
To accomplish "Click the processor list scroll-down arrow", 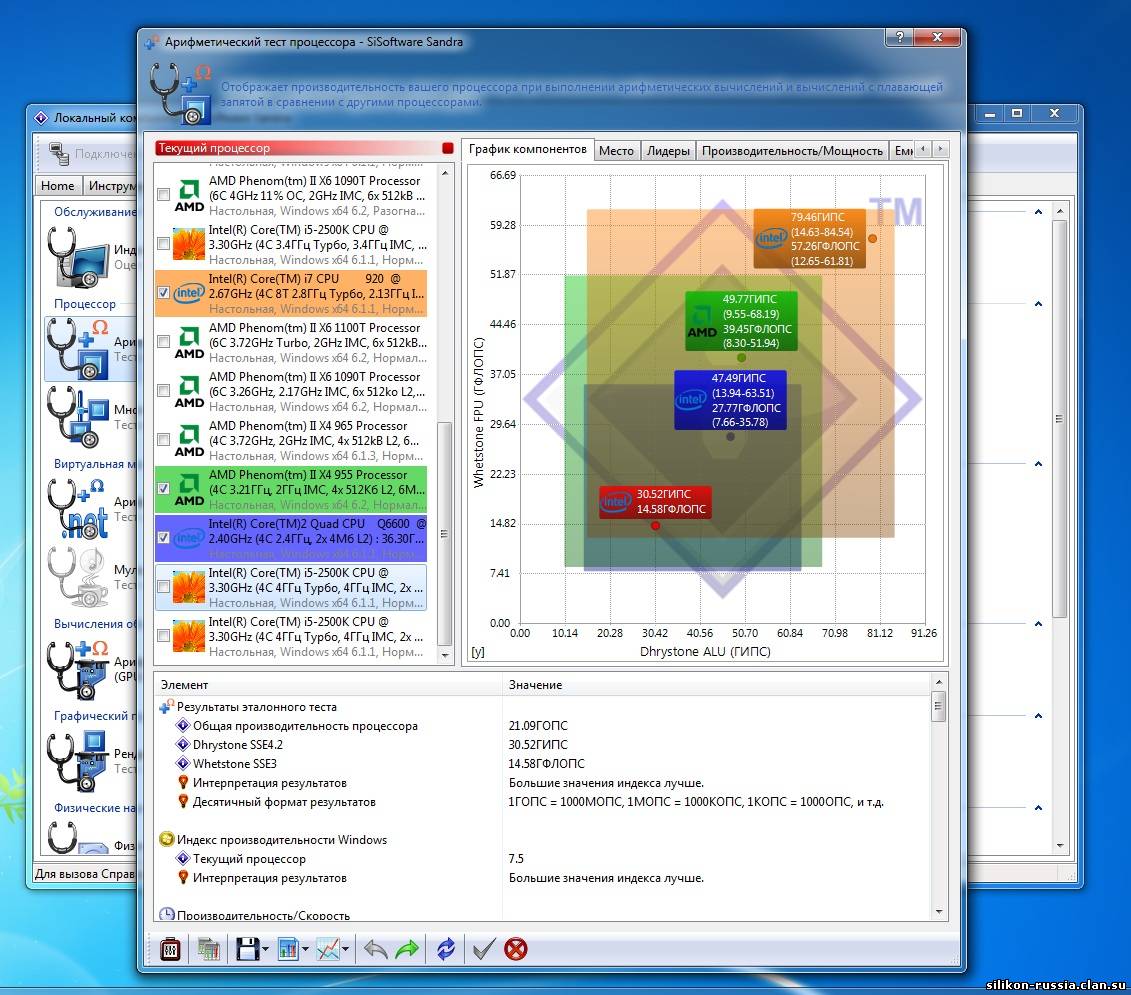I will (x=445, y=656).
